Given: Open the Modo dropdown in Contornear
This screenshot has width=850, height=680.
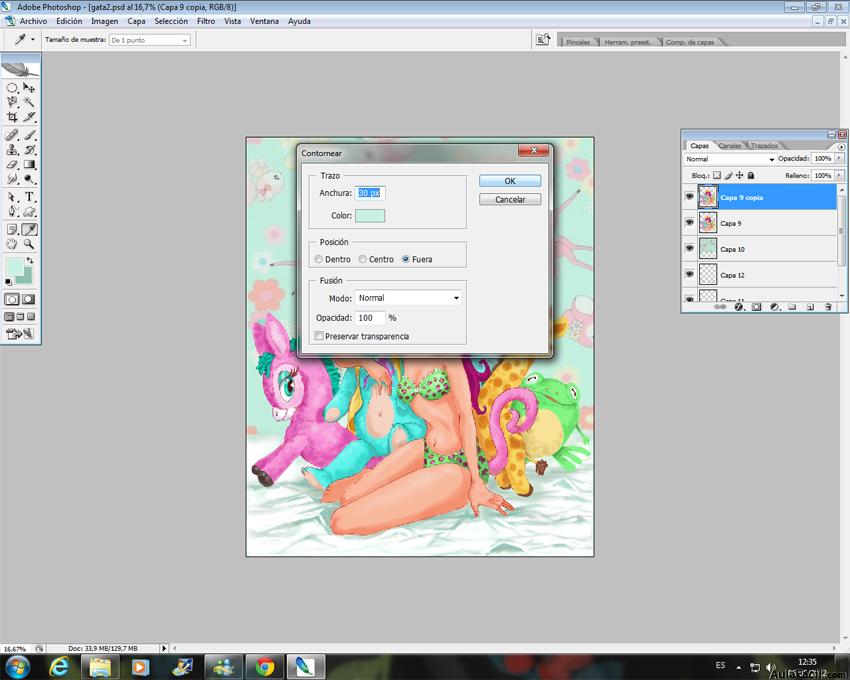Looking at the screenshot, I should point(408,298).
